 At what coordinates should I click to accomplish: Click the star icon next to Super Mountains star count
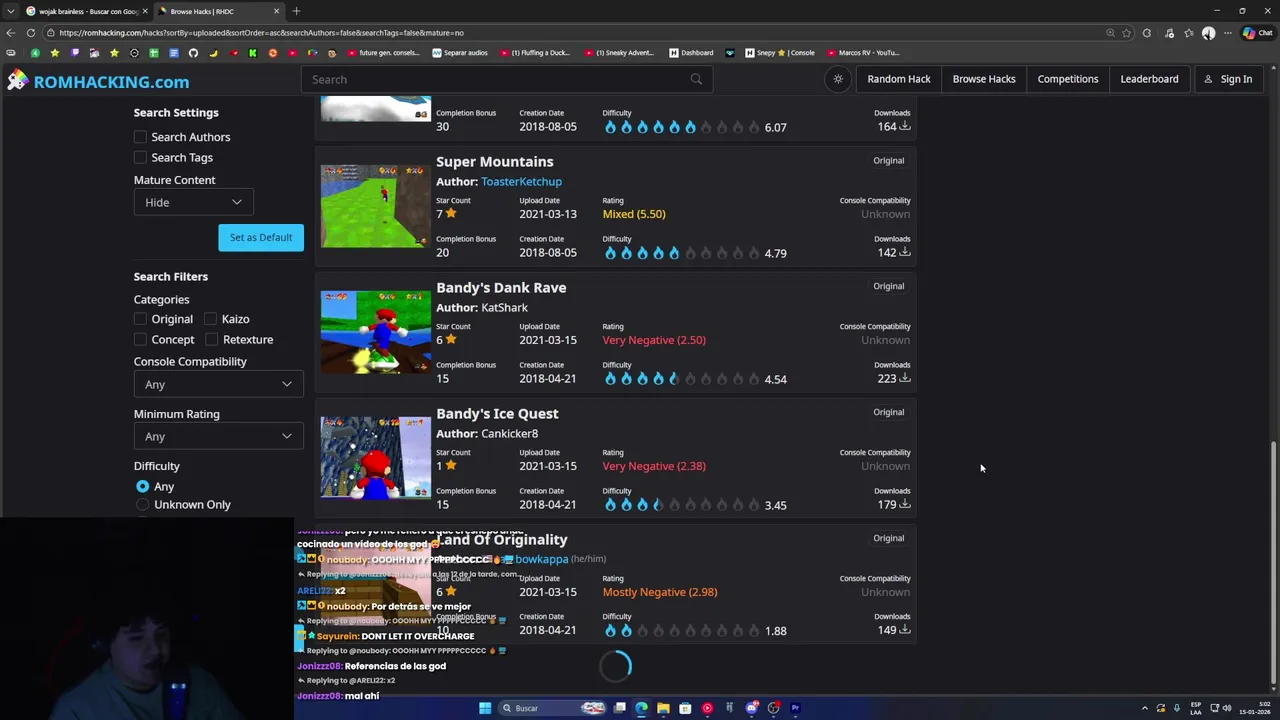(451, 213)
